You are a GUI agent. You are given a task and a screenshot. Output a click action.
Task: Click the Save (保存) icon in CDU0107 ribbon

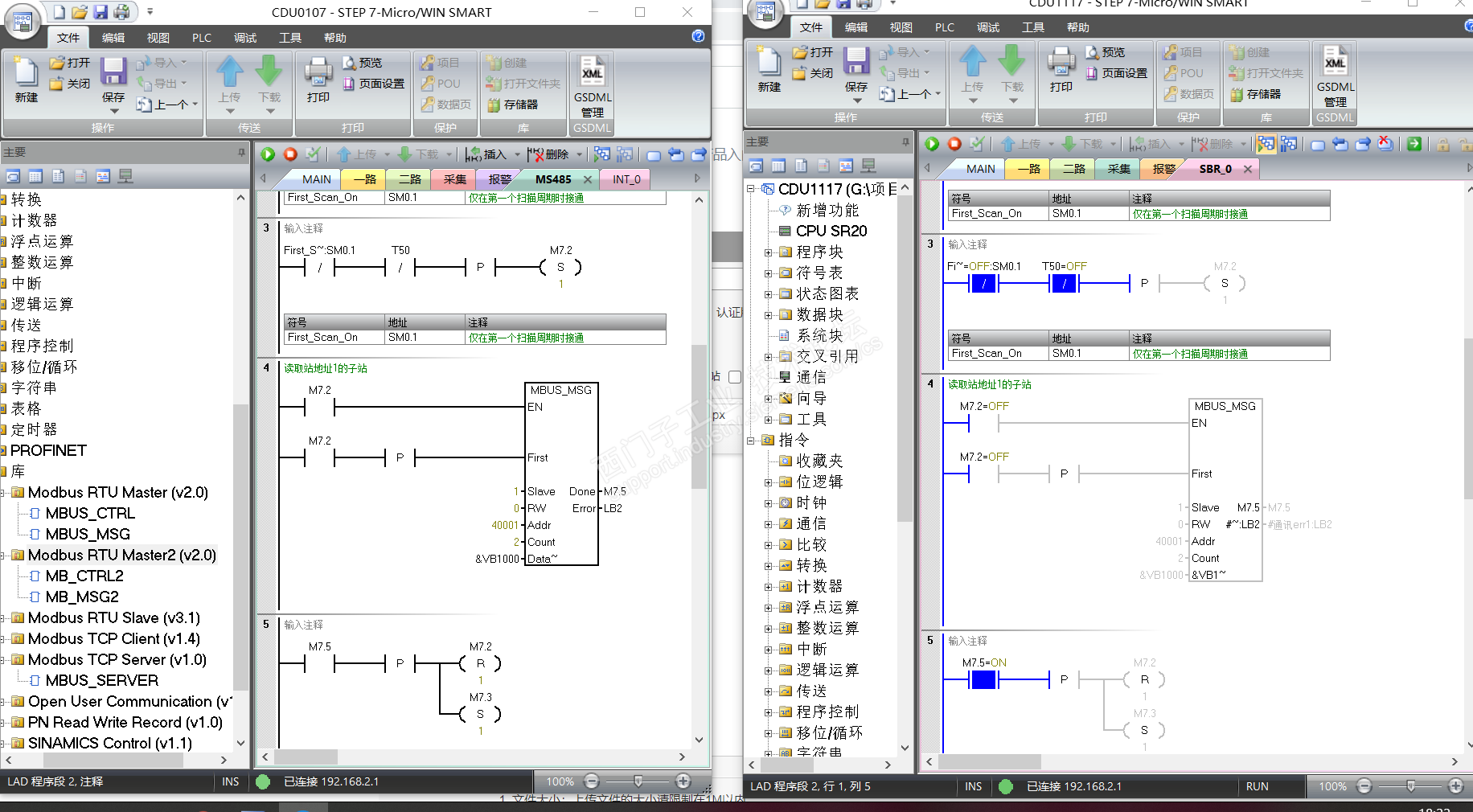113,72
